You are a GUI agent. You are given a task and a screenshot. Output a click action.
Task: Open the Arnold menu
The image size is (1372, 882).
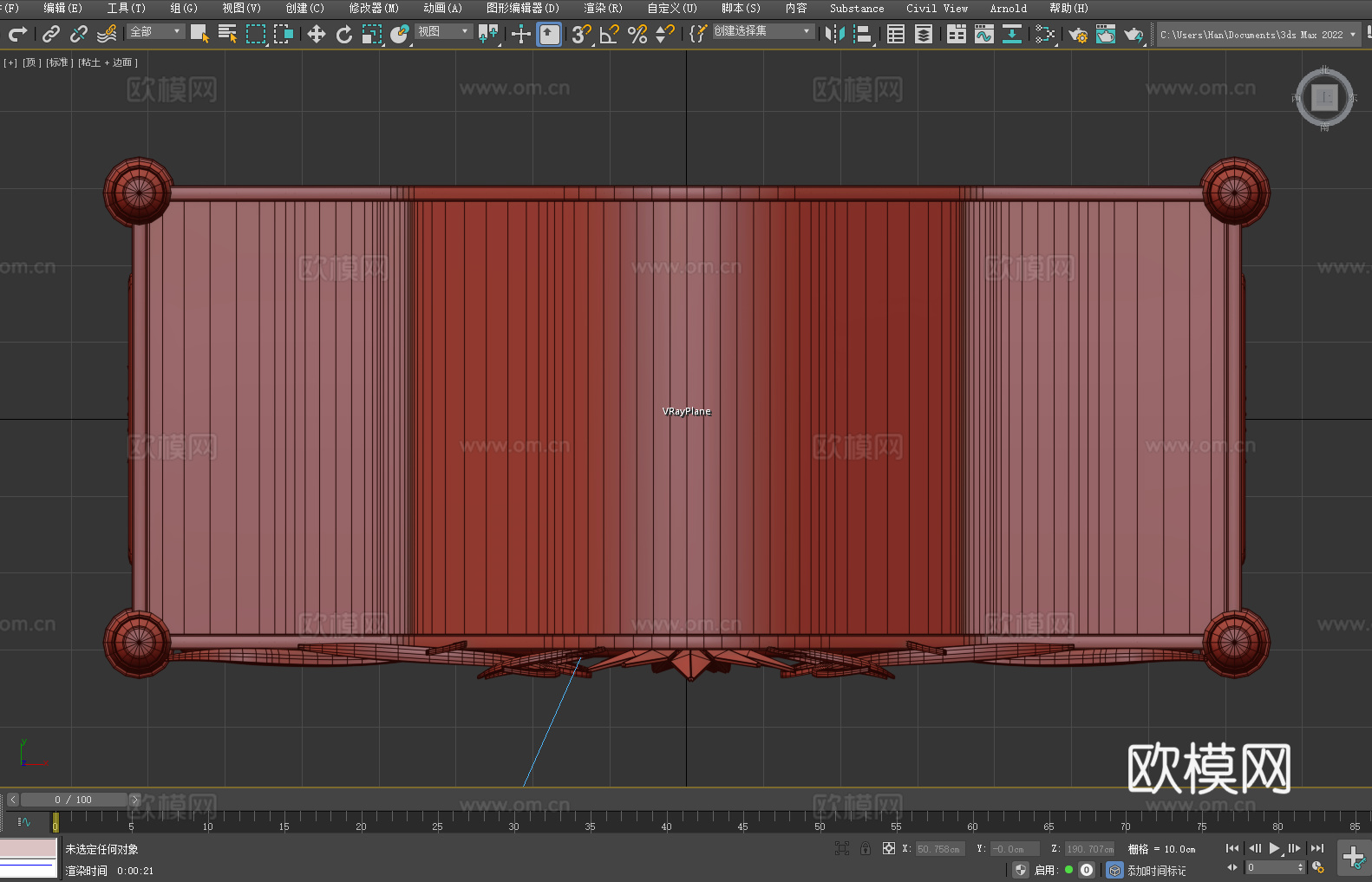(1008, 8)
